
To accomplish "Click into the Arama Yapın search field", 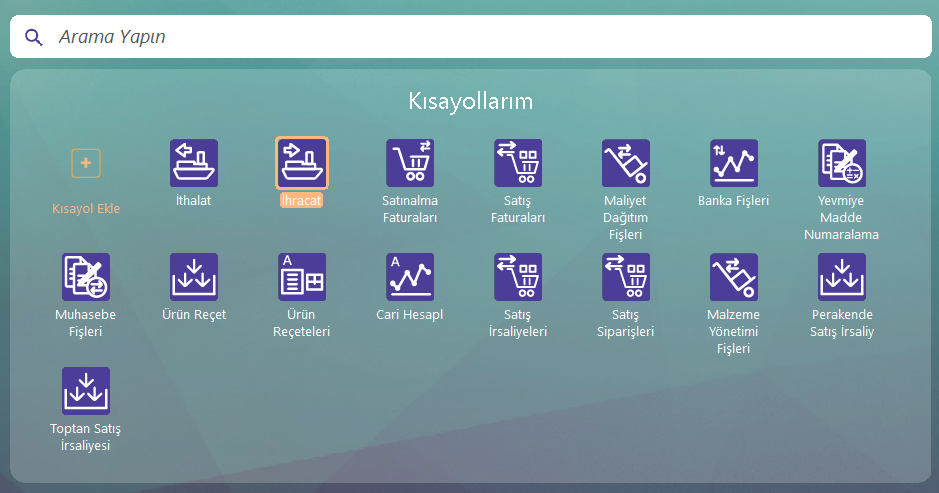I will [480, 37].
